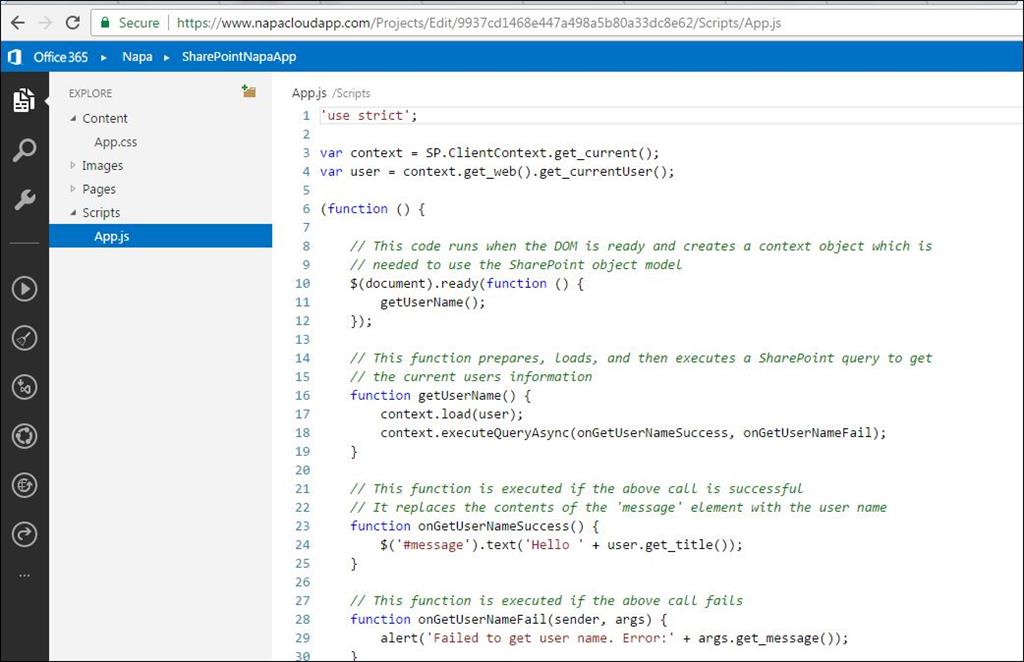Select the Pages folder
Image resolution: width=1024 pixels, height=662 pixels.
pos(99,189)
